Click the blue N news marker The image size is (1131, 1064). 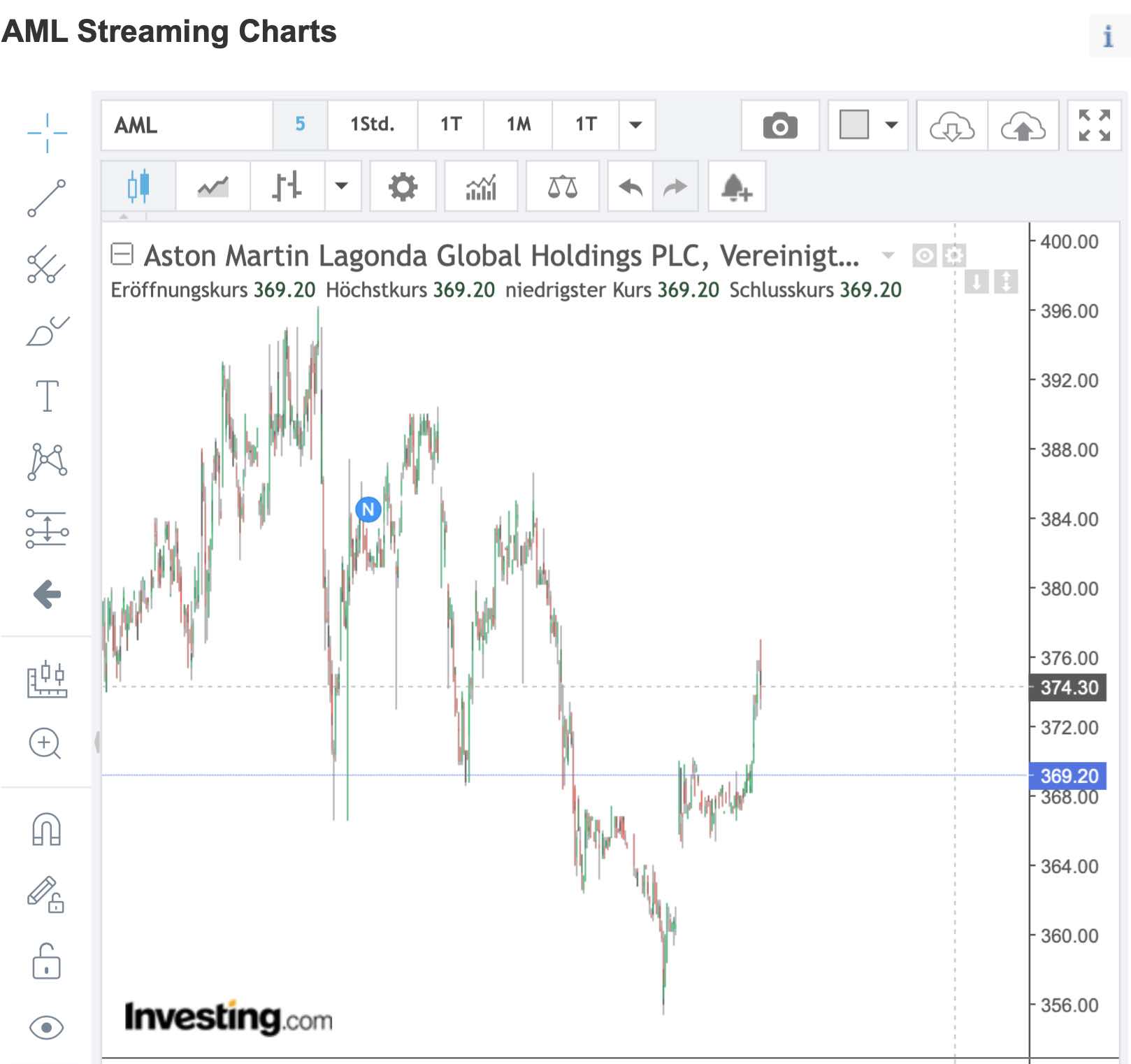(x=368, y=510)
